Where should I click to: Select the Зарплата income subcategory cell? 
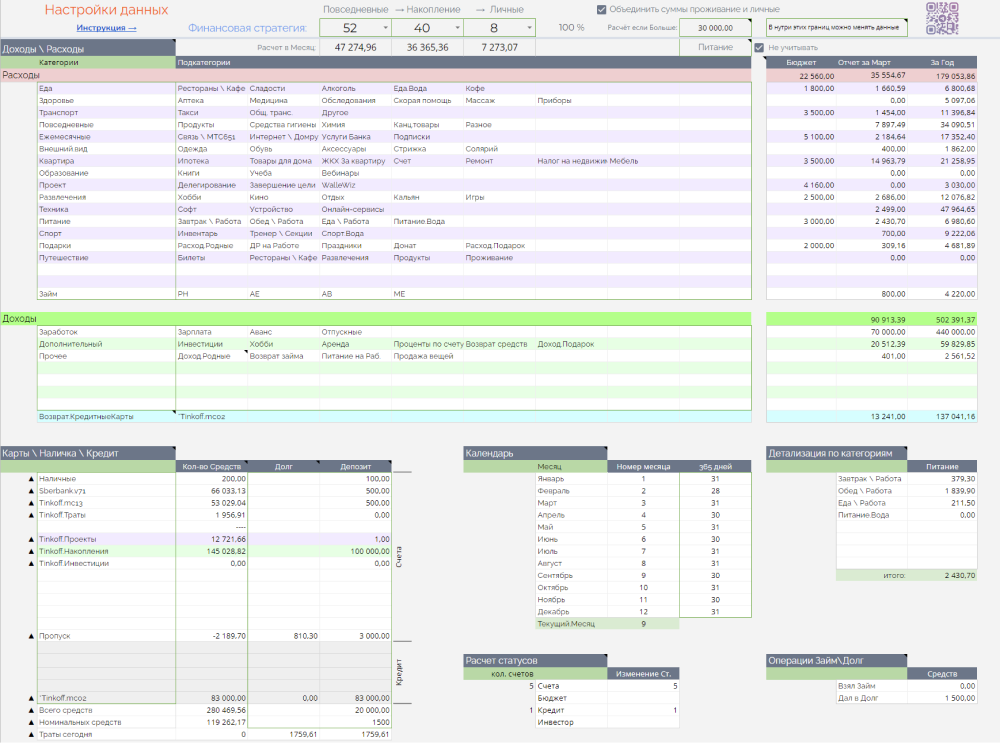coord(211,332)
